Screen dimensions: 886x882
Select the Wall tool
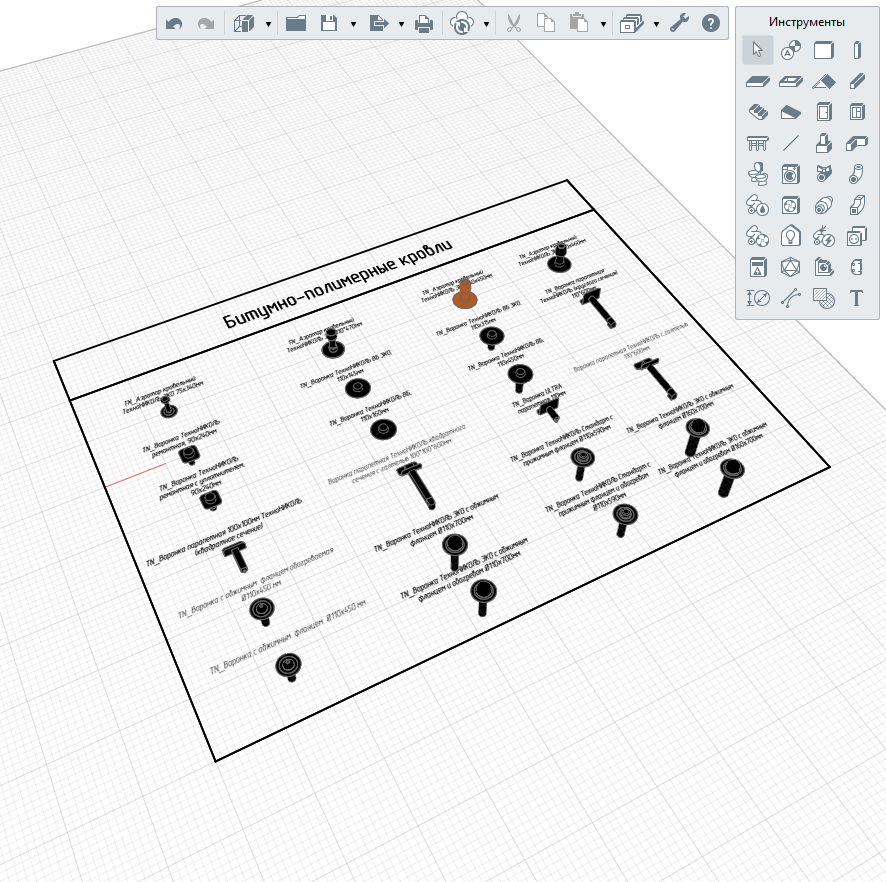point(824,50)
